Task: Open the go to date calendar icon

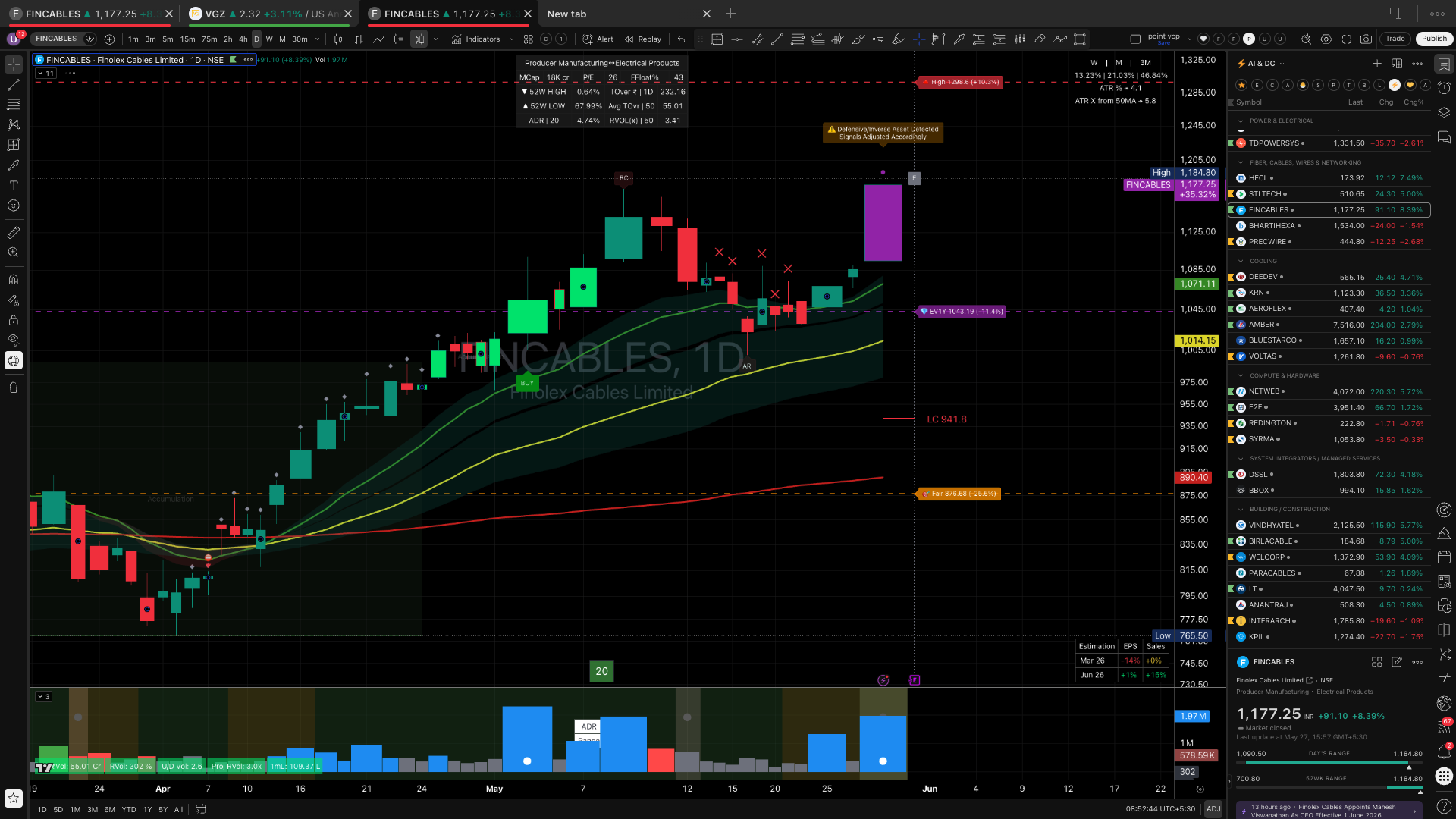Action: [x=201, y=809]
